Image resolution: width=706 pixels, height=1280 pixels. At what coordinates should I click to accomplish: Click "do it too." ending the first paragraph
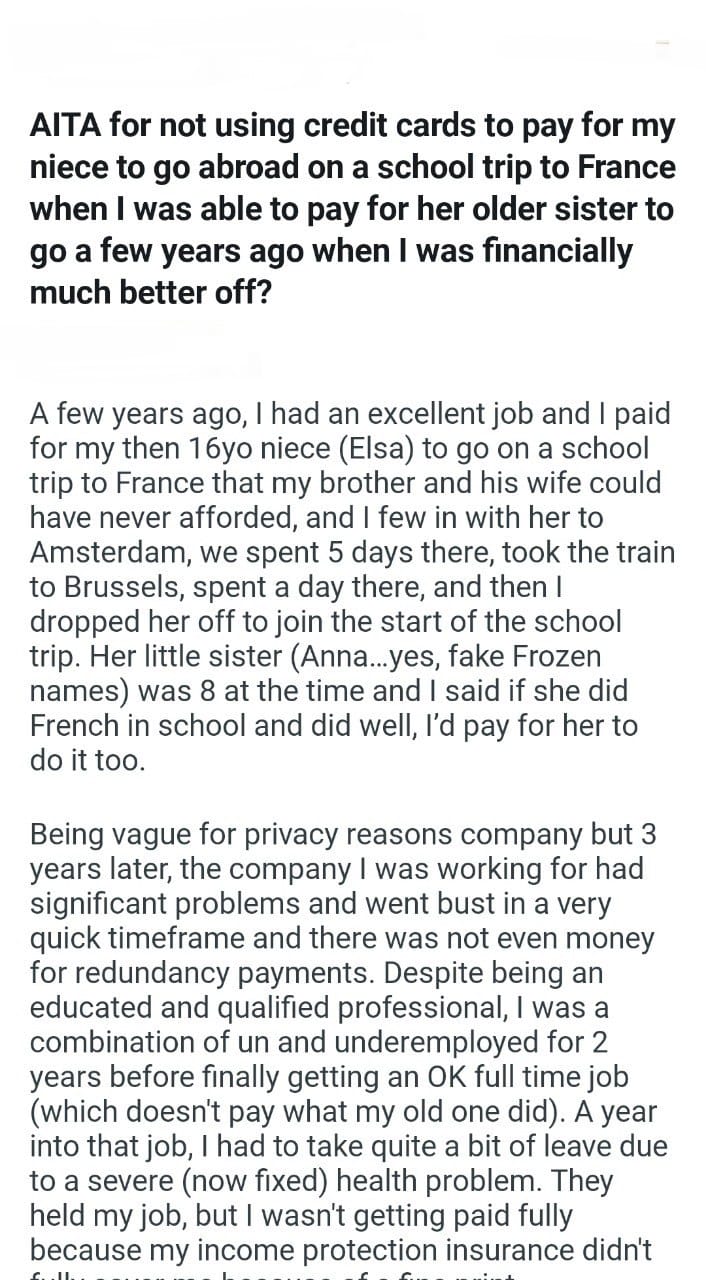88,761
